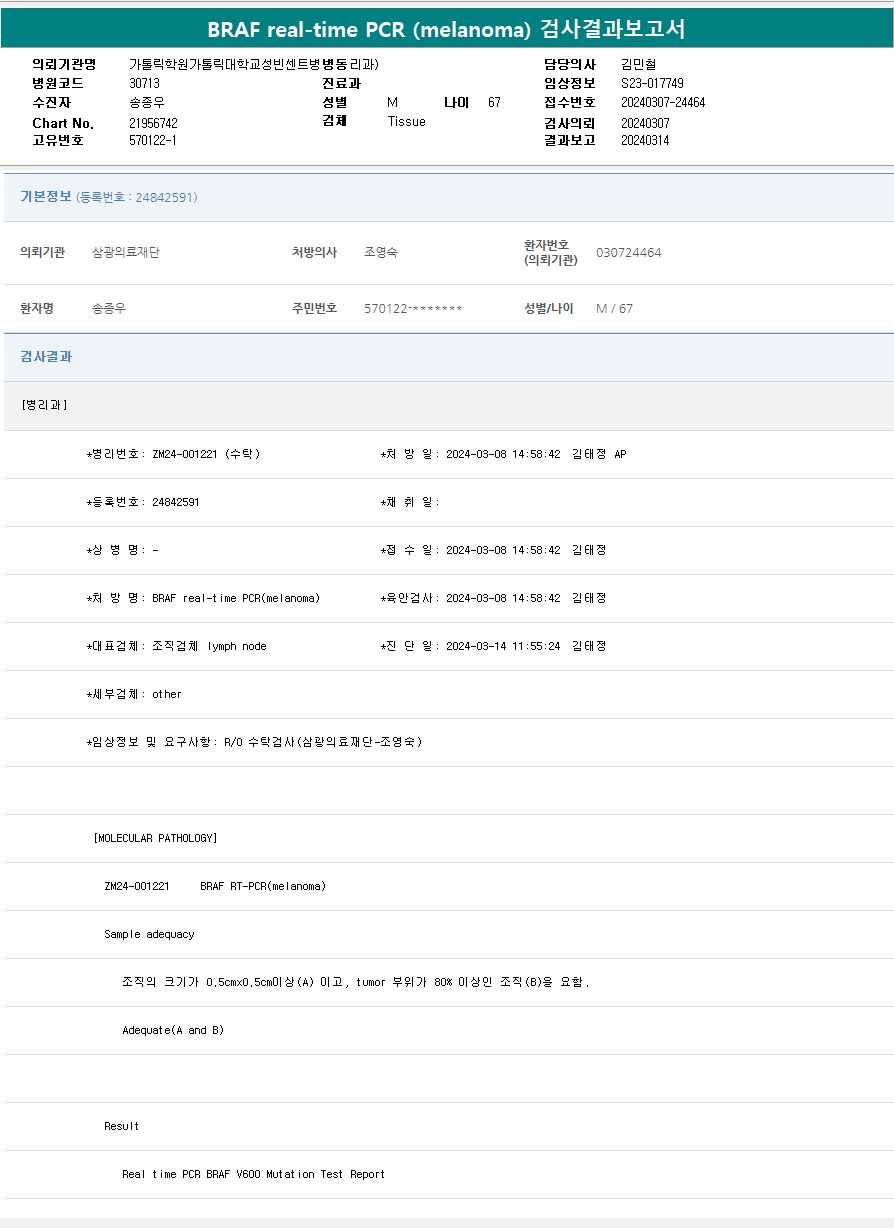This screenshot has height=1228, width=894.
Task: Select the 접수번호 value 20240307-24464
Action: point(662,103)
